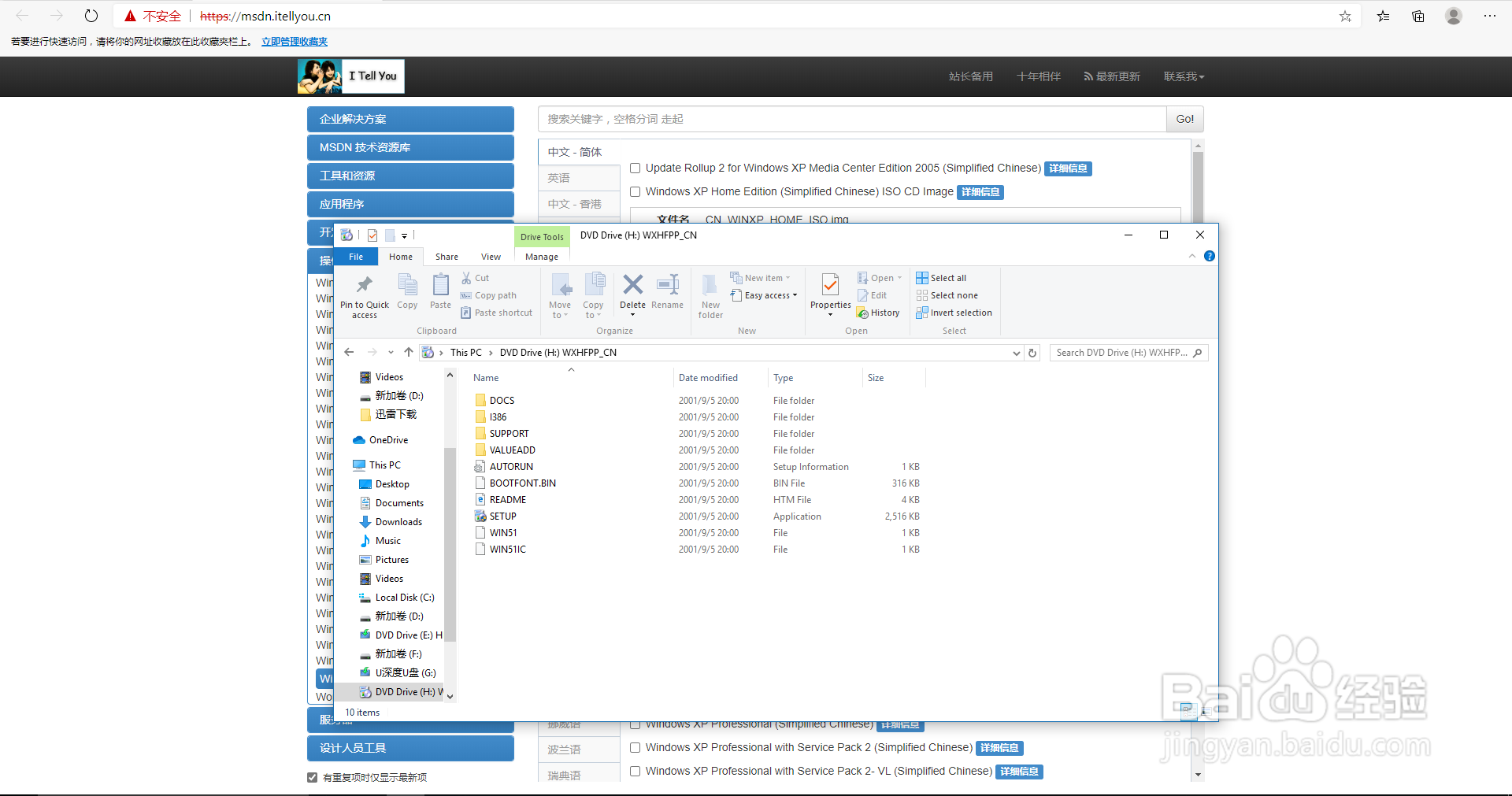Click the webpage keyword search field
This screenshot has height=796, width=1512.
pyautogui.click(x=852, y=119)
